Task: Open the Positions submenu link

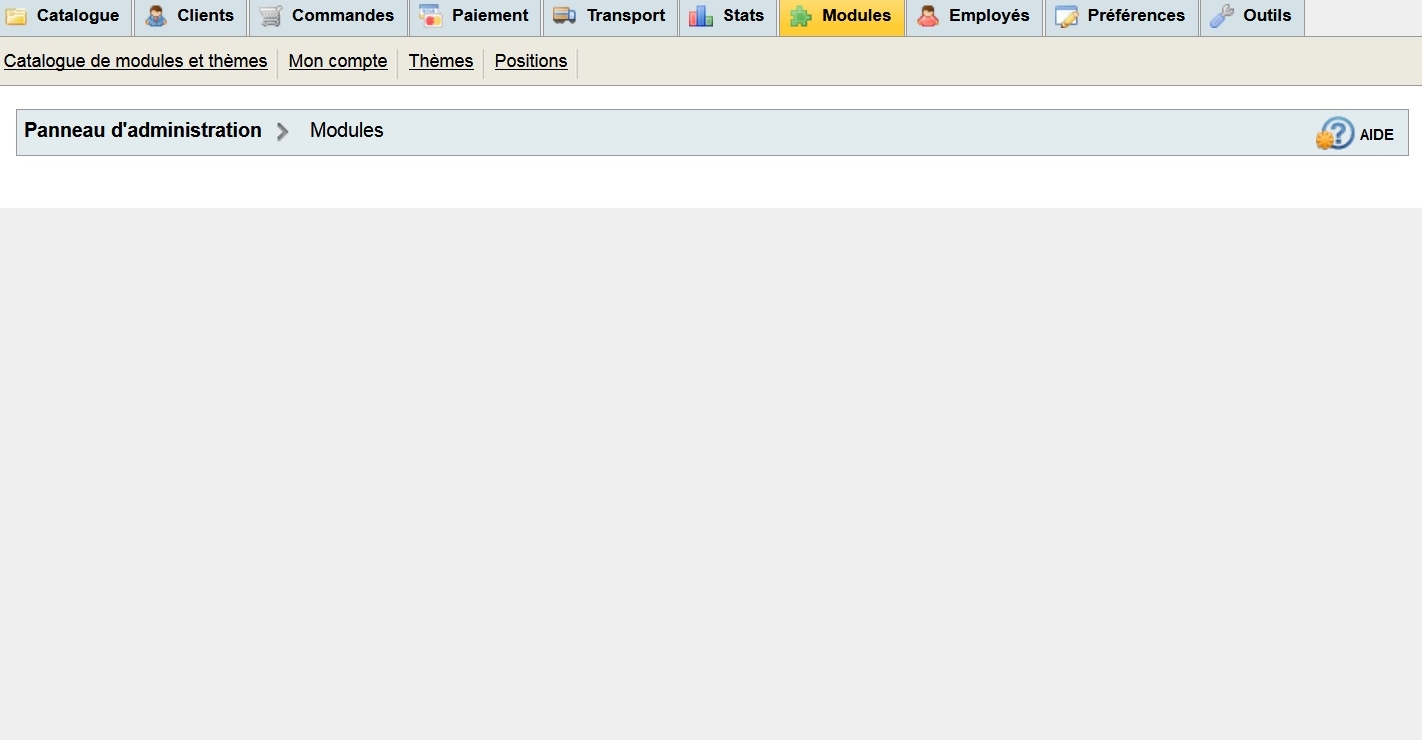Action: pyautogui.click(x=531, y=61)
